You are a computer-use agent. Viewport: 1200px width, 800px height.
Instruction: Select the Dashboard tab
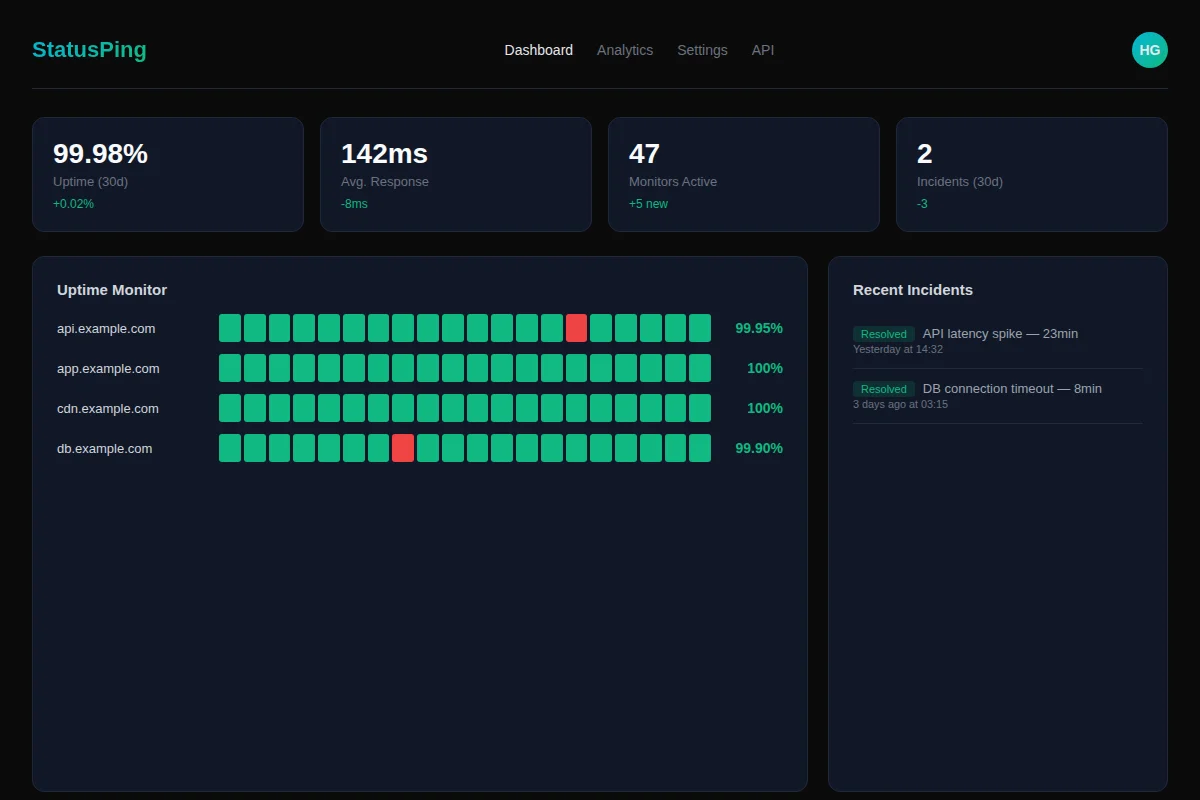pyautogui.click(x=538, y=50)
